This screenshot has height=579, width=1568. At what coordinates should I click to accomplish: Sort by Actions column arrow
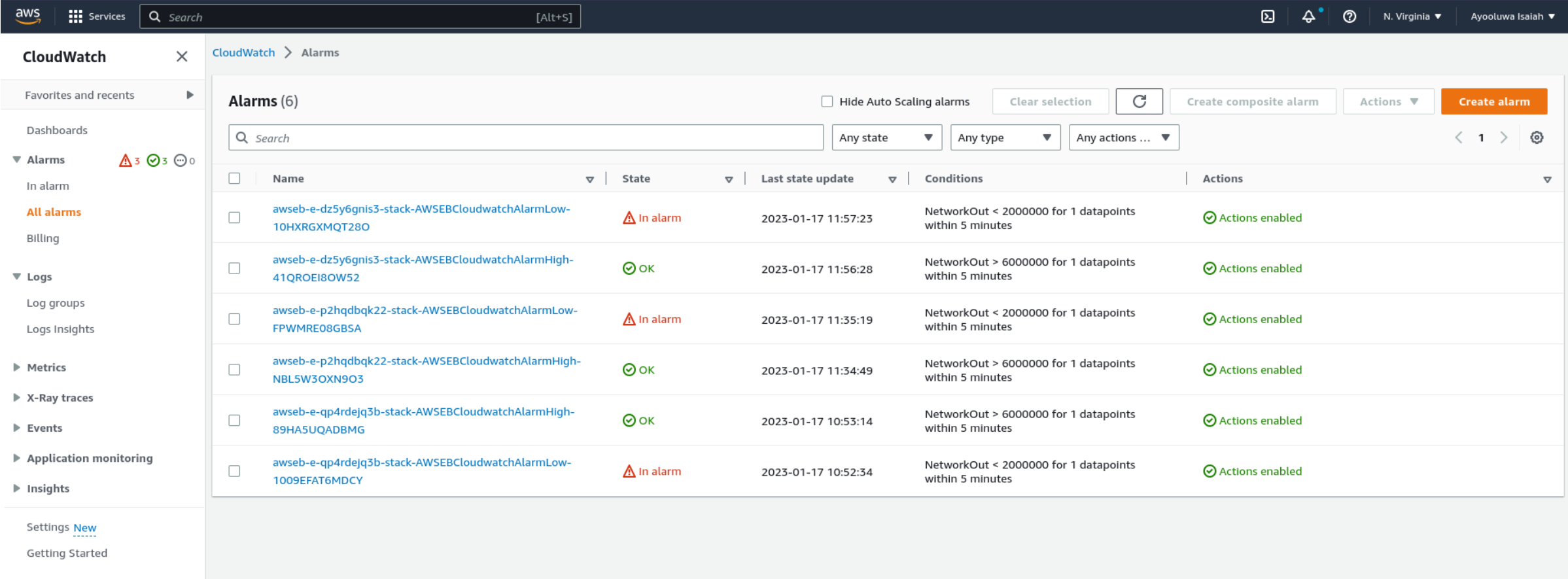(1547, 179)
